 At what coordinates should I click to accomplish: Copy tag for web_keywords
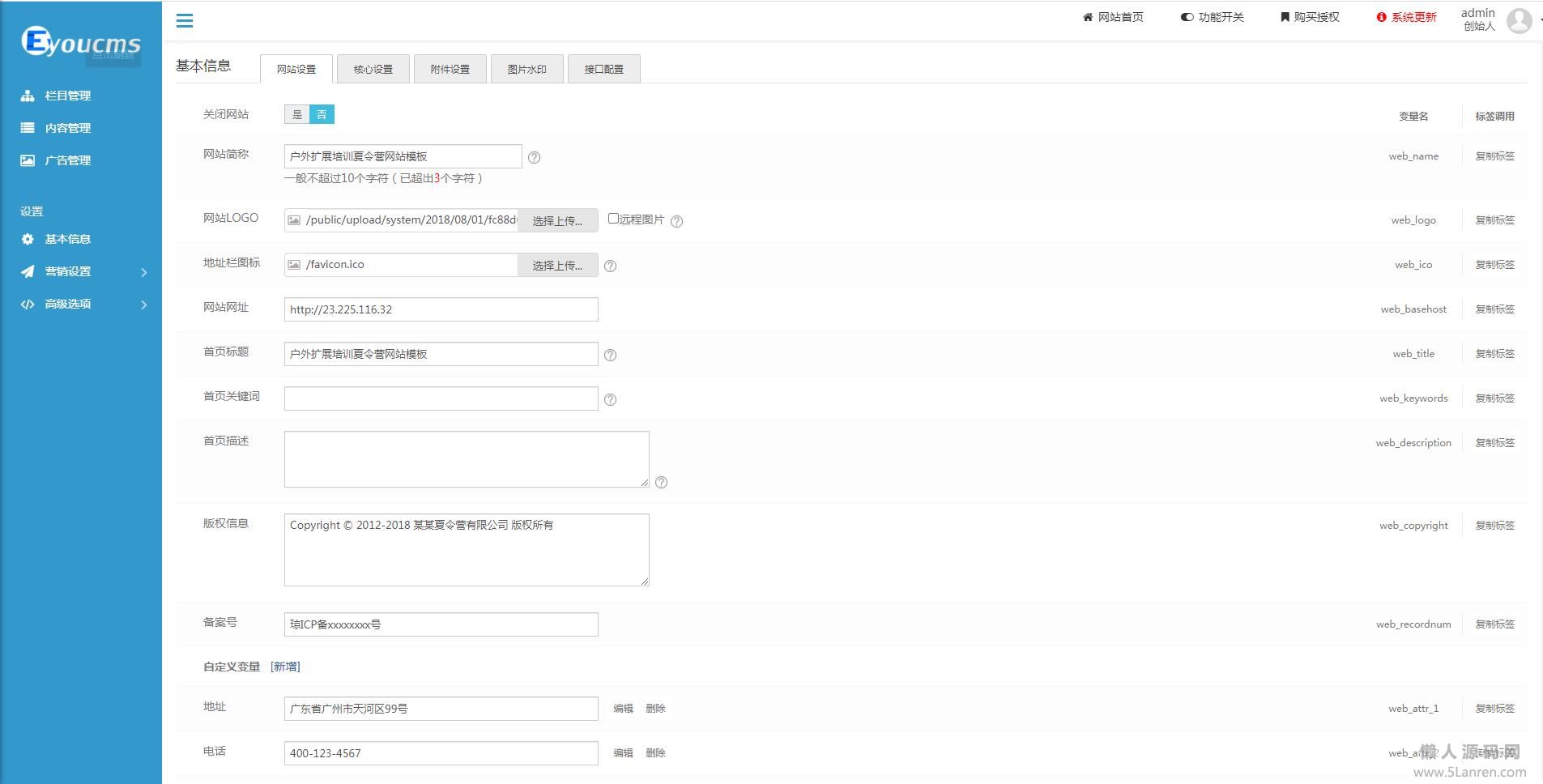tap(1494, 398)
